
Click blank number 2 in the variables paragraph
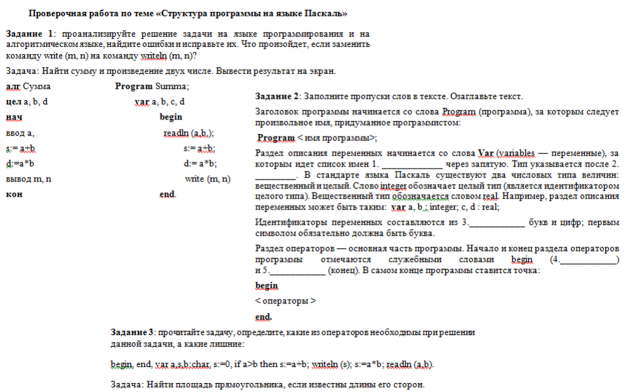pos(275,175)
